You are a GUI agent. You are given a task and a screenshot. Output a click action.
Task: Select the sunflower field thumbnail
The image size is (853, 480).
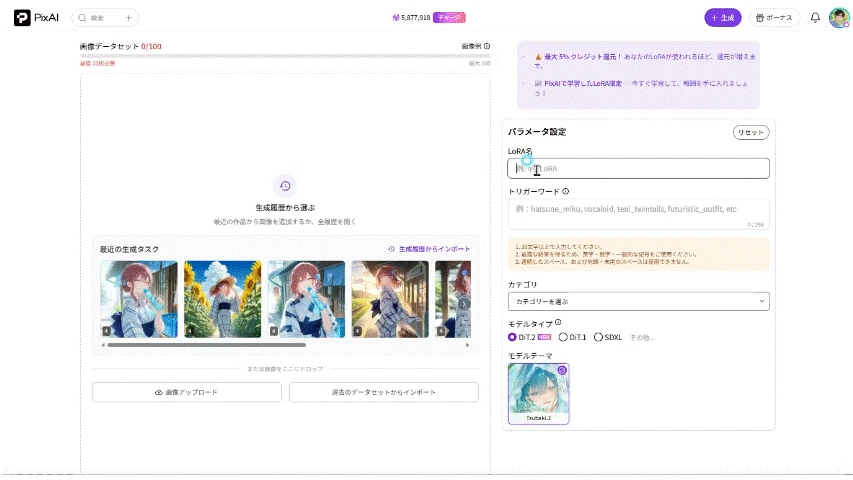[x=222, y=299]
